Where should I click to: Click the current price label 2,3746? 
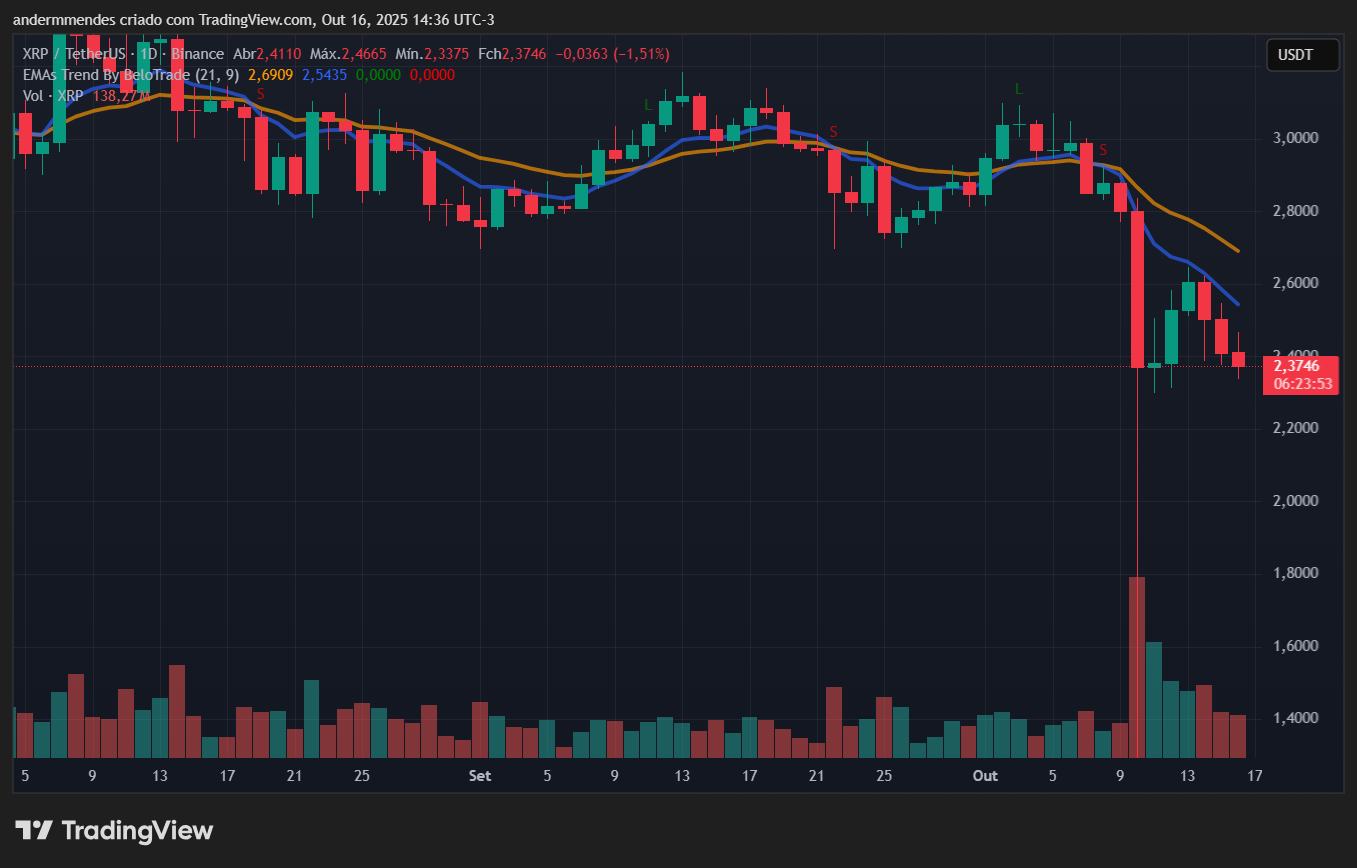1296,366
